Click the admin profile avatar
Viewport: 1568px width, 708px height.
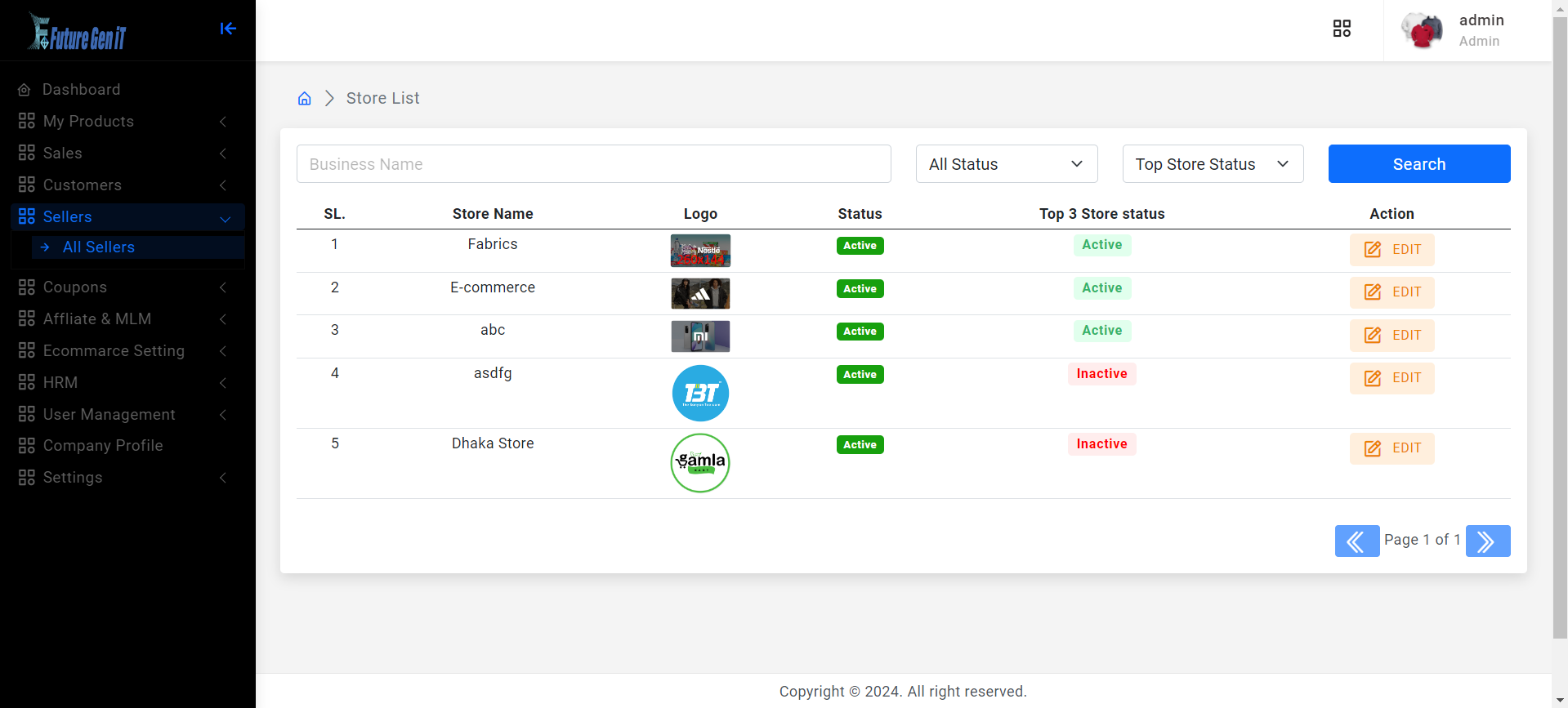[x=1422, y=31]
